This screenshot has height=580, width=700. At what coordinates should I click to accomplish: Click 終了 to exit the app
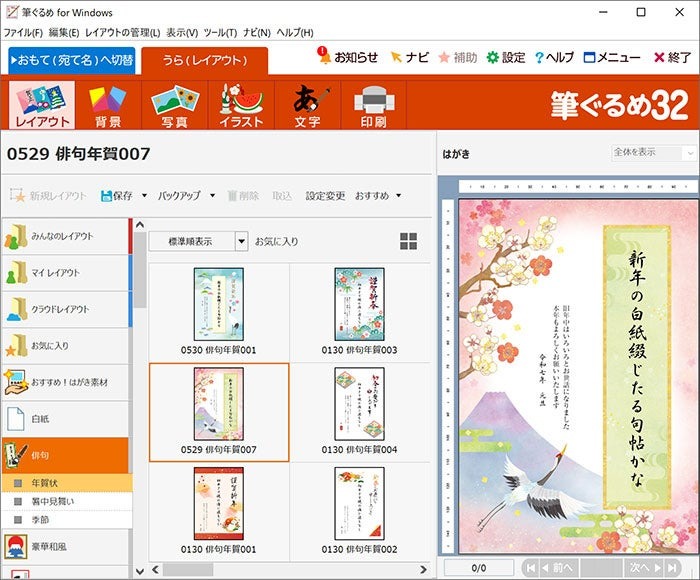672,57
